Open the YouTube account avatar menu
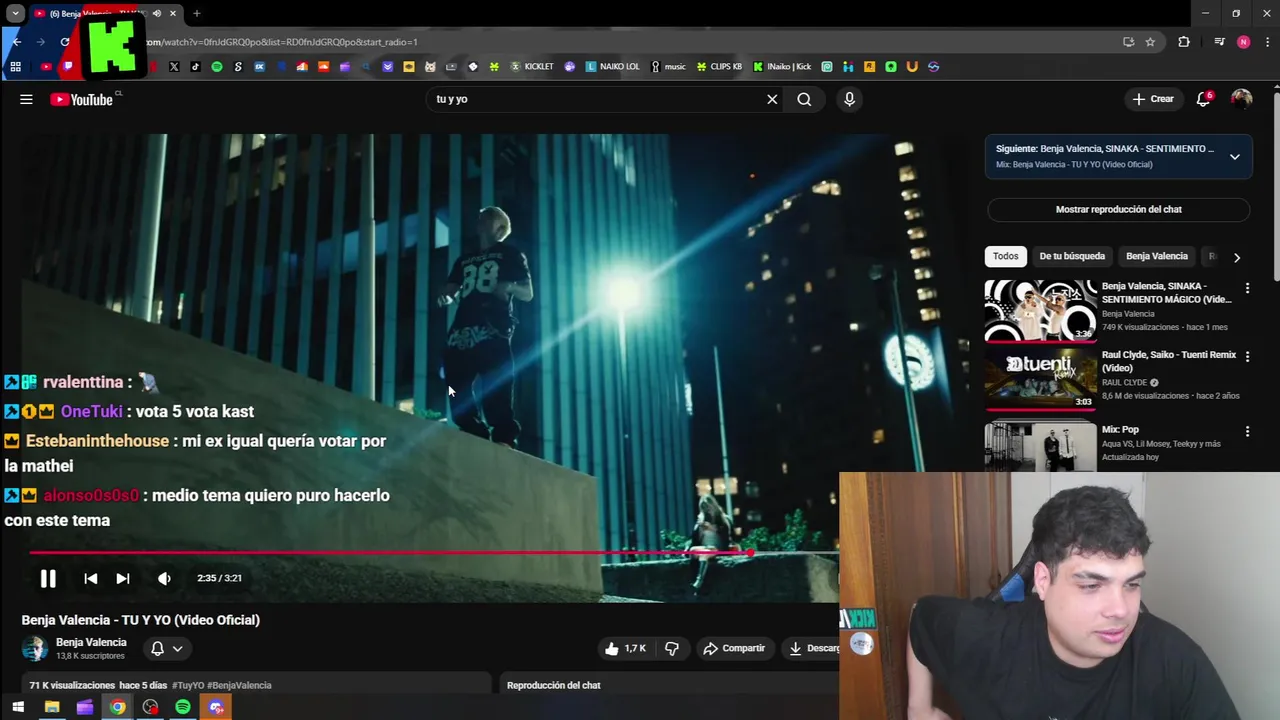1280x720 pixels. (1242, 99)
